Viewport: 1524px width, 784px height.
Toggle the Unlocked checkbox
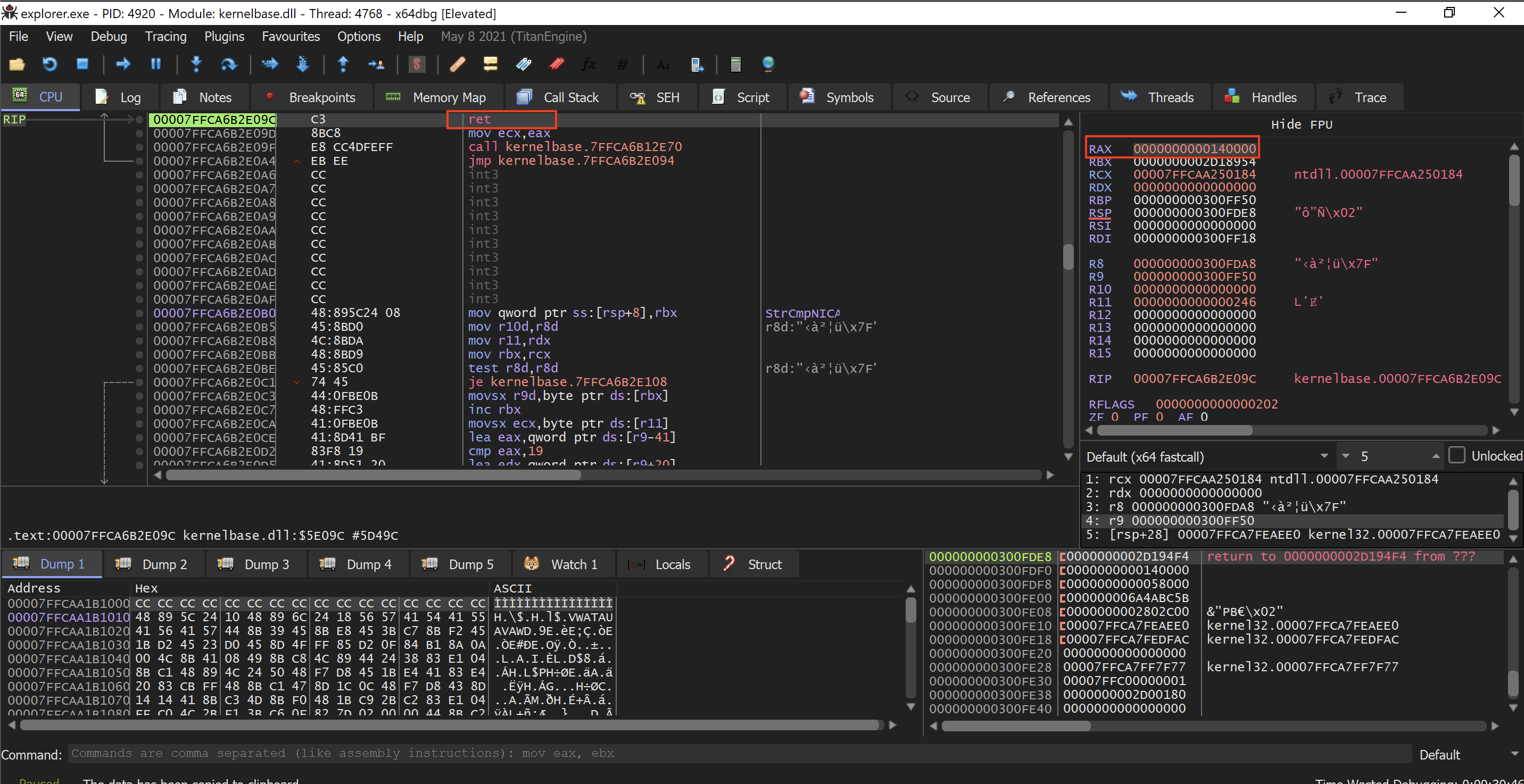[1456, 456]
